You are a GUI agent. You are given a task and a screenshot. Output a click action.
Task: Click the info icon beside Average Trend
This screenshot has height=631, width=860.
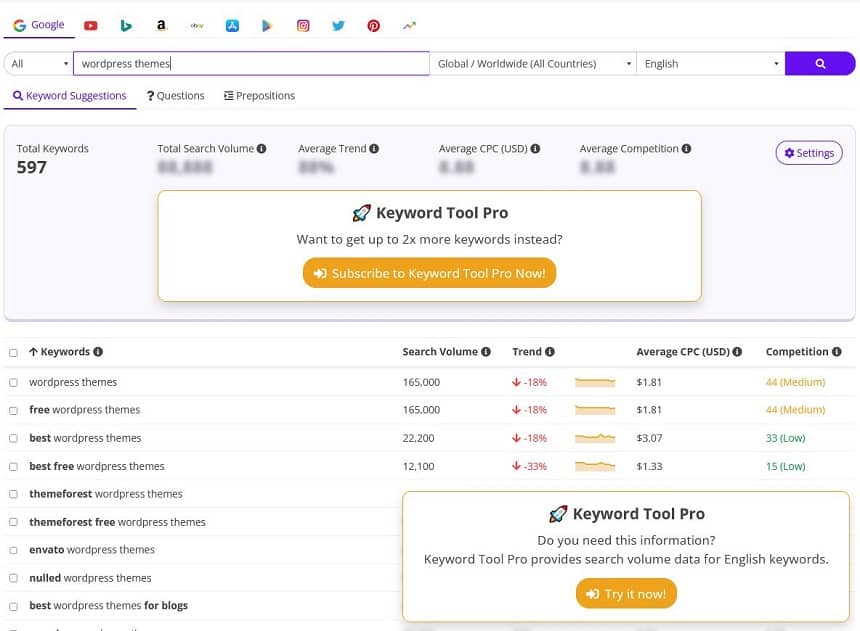[374, 148]
